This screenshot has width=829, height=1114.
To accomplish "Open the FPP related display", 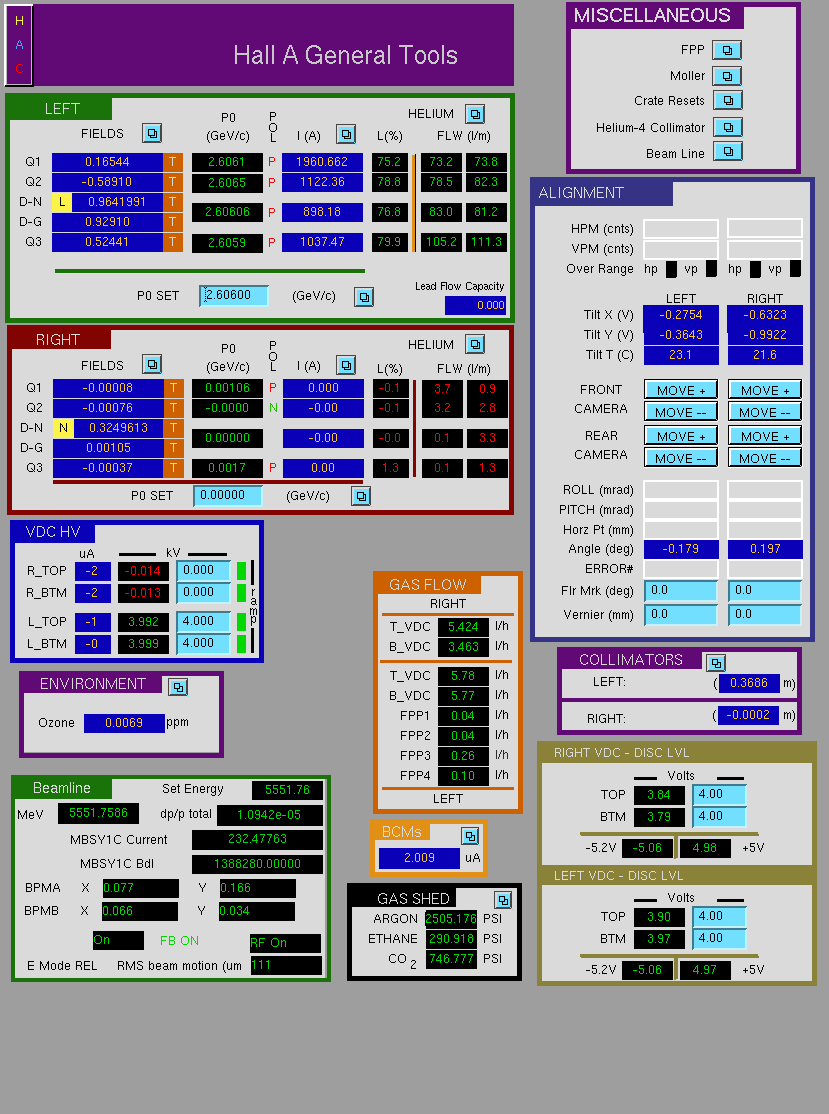I will (727, 50).
